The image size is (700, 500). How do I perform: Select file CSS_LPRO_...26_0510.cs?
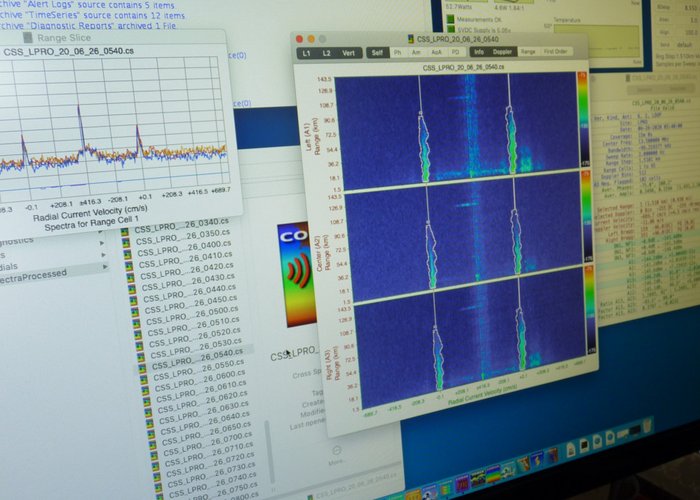tap(194, 326)
